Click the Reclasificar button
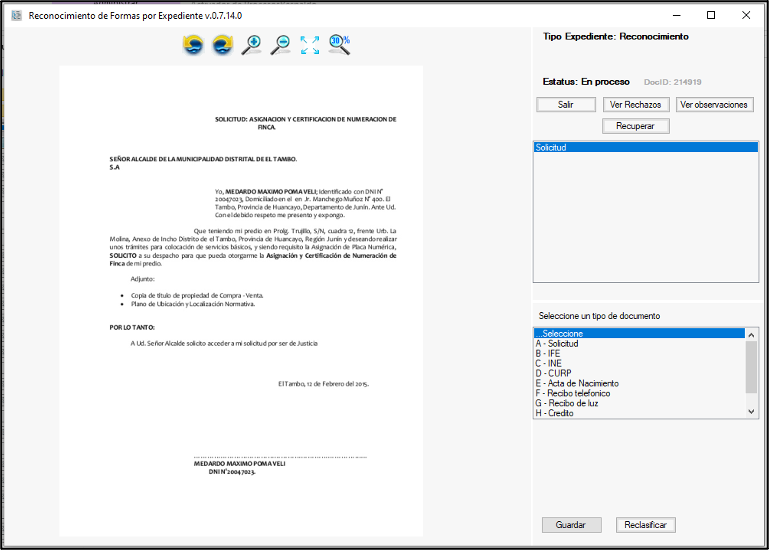Image resolution: width=770 pixels, height=550 pixels. [646, 525]
